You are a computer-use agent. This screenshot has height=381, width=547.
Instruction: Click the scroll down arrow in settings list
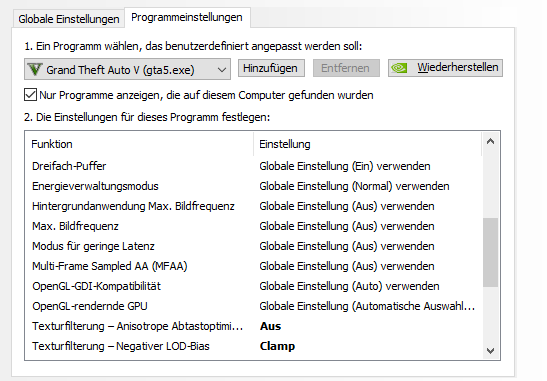point(490,351)
